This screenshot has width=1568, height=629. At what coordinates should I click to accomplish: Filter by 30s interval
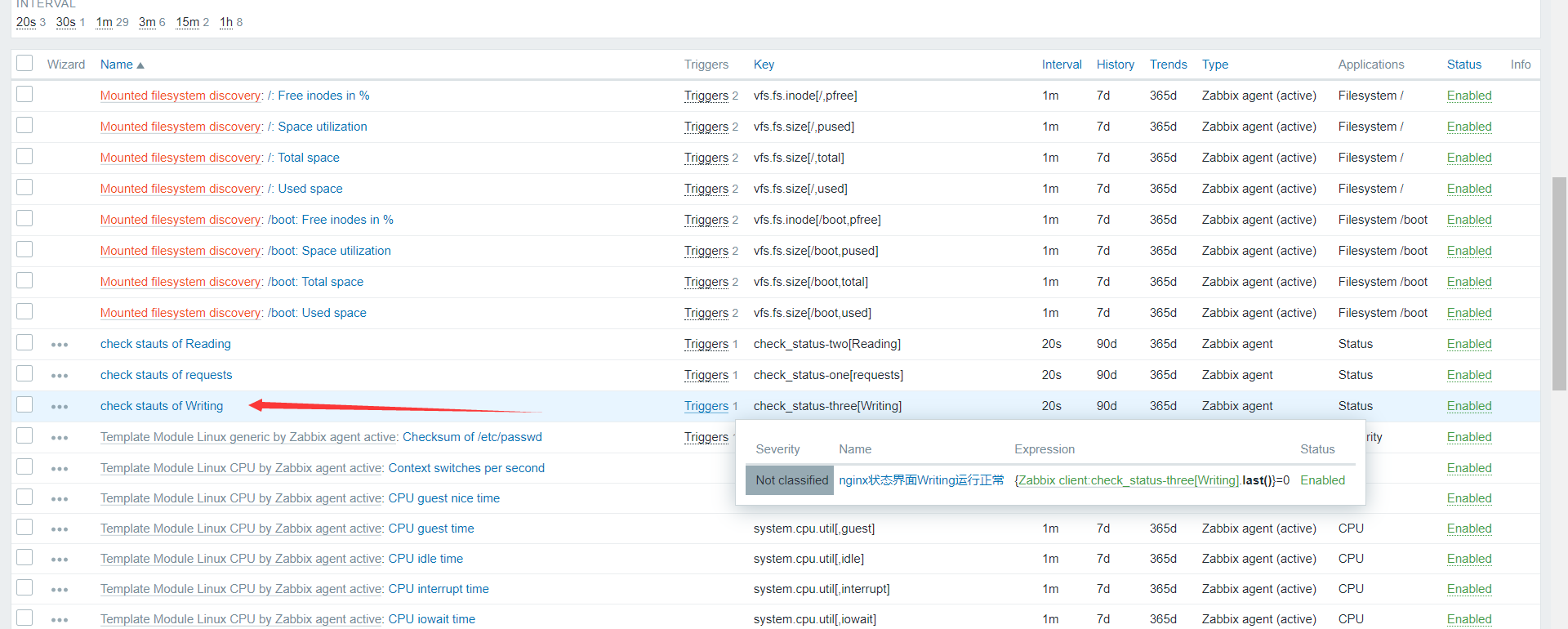66,22
